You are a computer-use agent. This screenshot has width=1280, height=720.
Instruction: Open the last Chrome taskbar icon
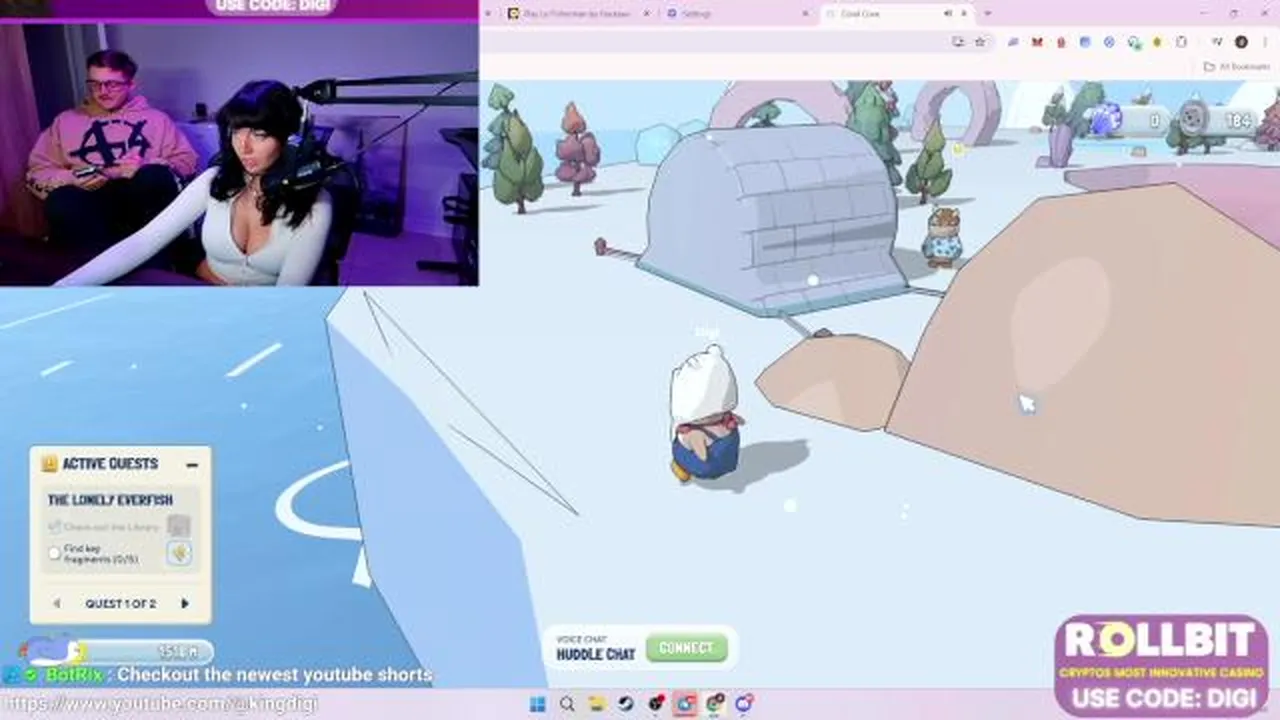744,704
